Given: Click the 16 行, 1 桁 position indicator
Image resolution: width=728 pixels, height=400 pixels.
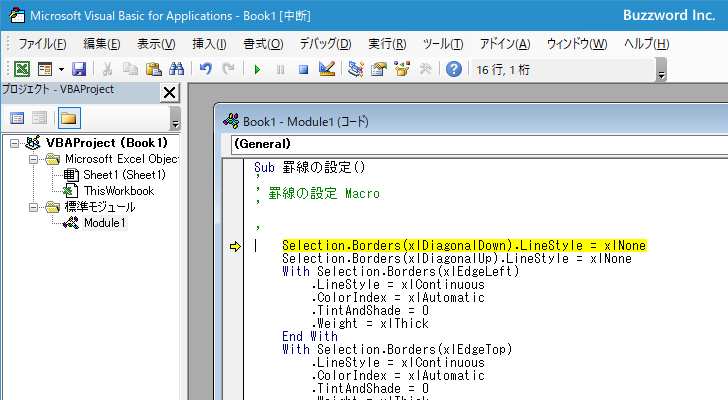Looking at the screenshot, I should (x=503, y=70).
